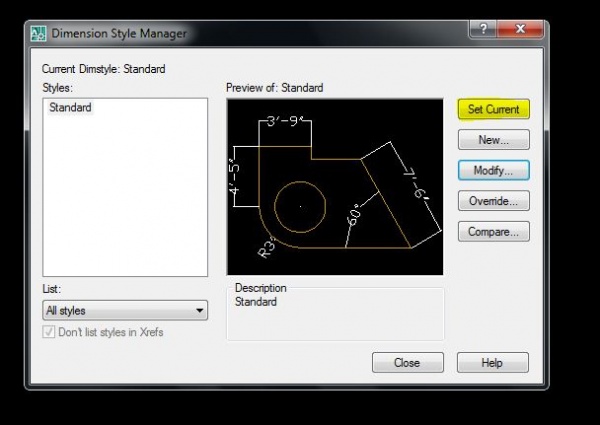This screenshot has height=425, width=600.
Task: Open the Override dialog
Action: (x=494, y=201)
